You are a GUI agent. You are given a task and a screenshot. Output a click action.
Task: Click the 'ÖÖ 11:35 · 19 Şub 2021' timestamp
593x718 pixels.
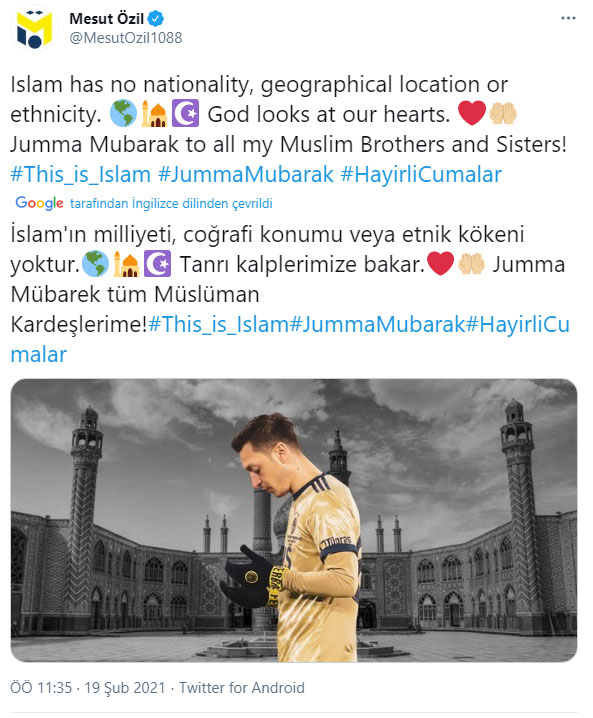(87, 688)
